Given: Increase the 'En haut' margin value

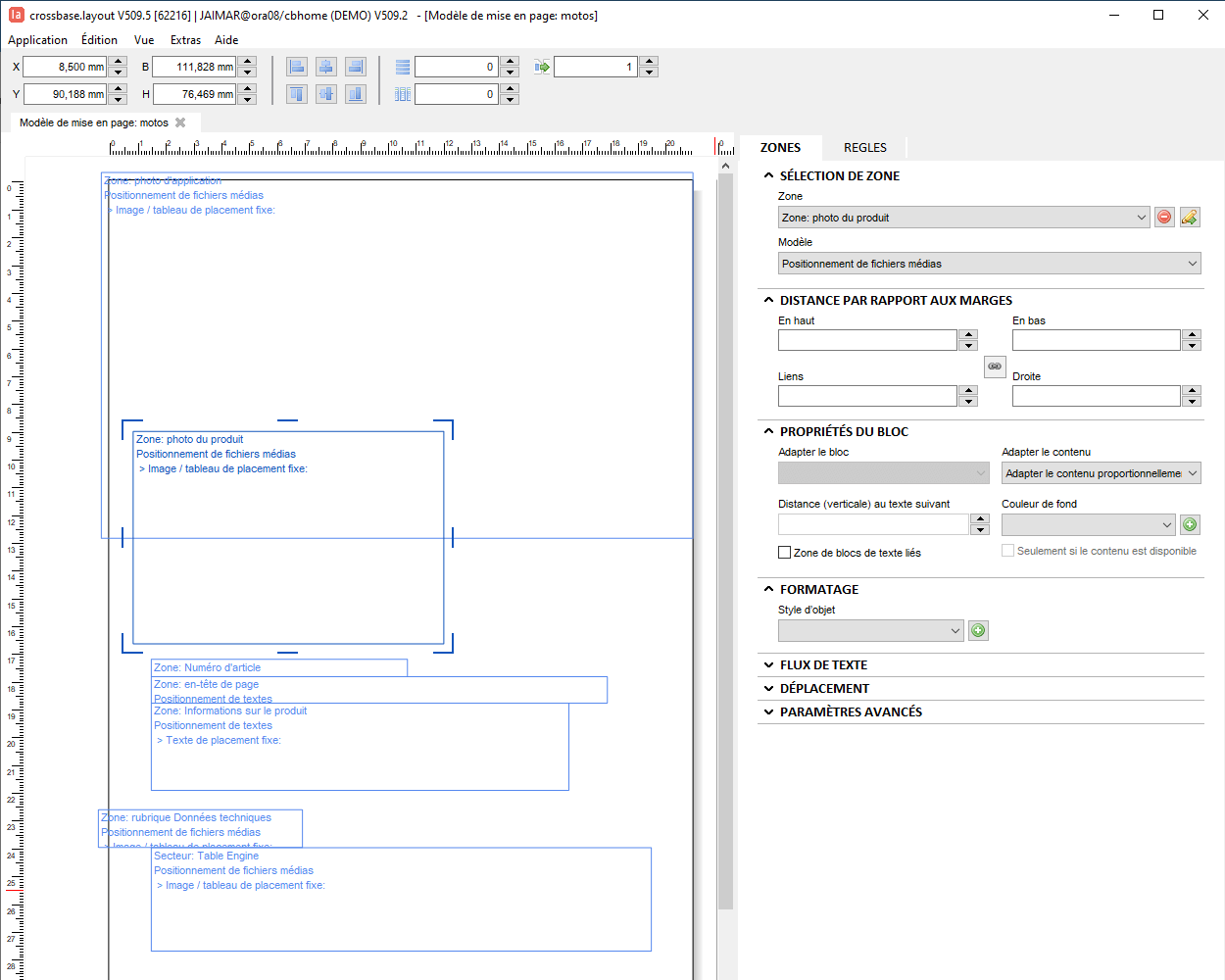Looking at the screenshot, I should pyautogui.click(x=969, y=335).
